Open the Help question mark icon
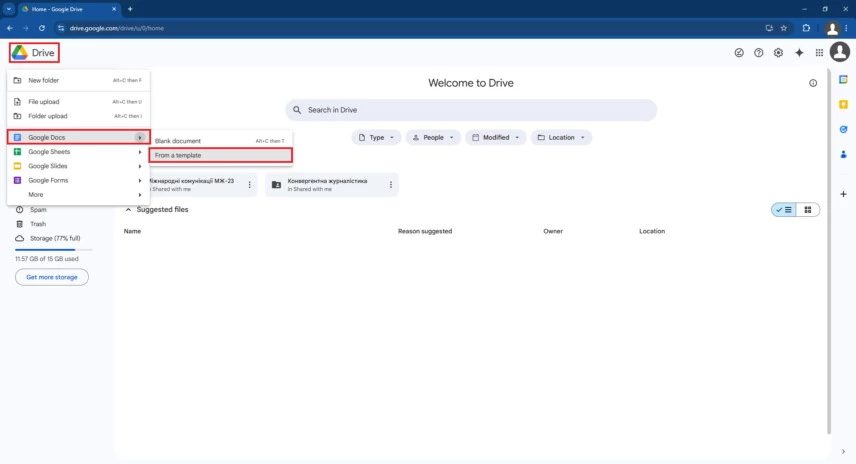 coord(758,53)
